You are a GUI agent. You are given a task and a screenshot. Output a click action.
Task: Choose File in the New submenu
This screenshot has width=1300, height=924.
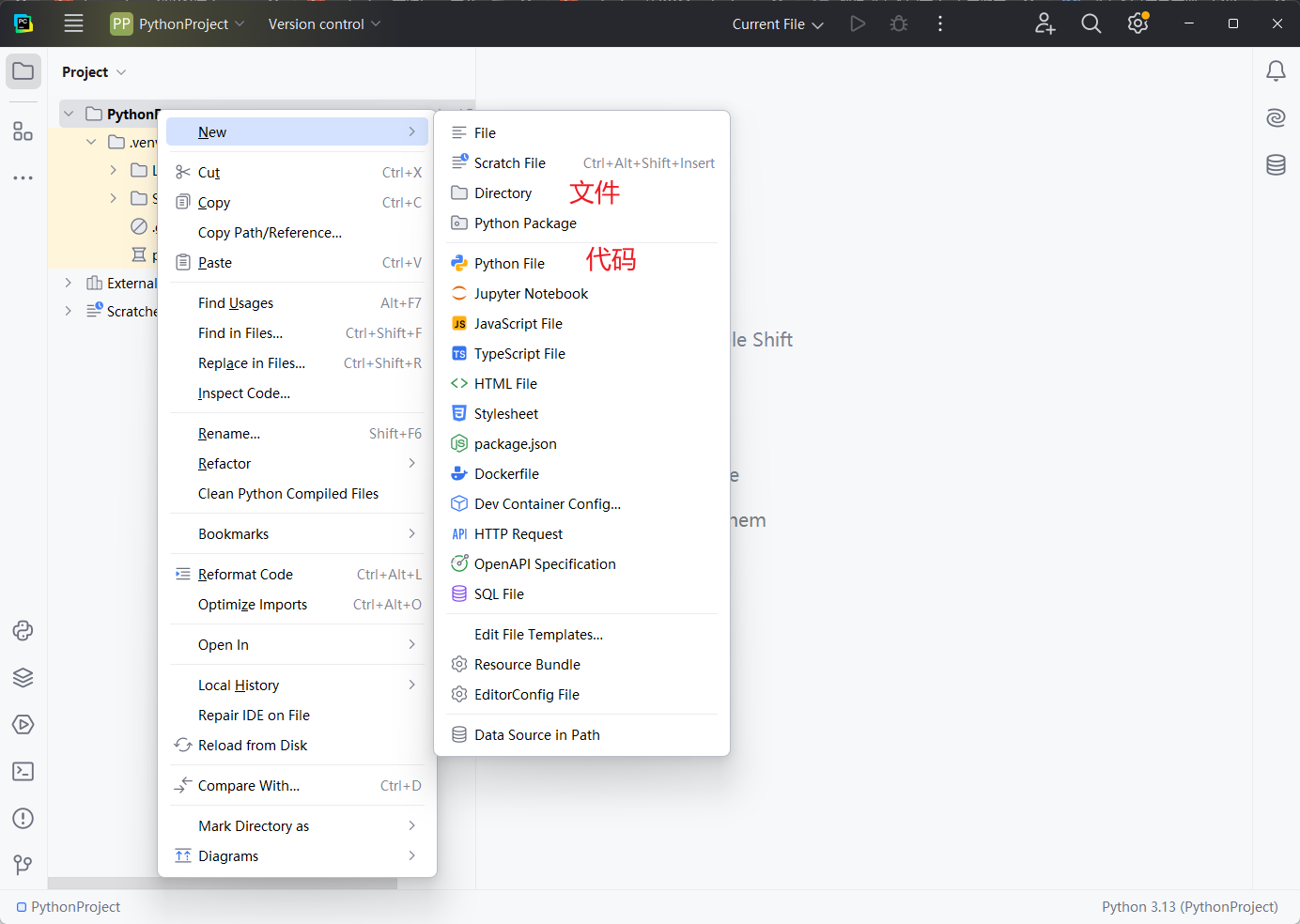point(582,133)
